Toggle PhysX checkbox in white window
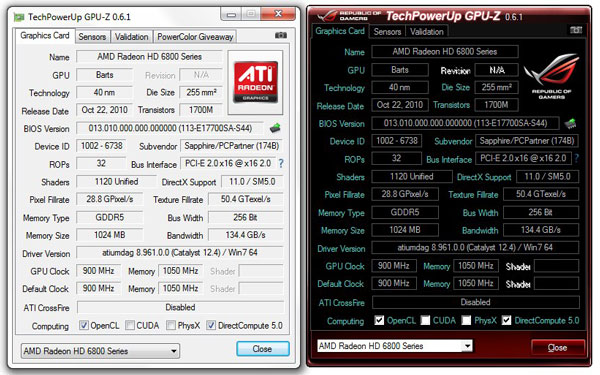 (x=171, y=325)
